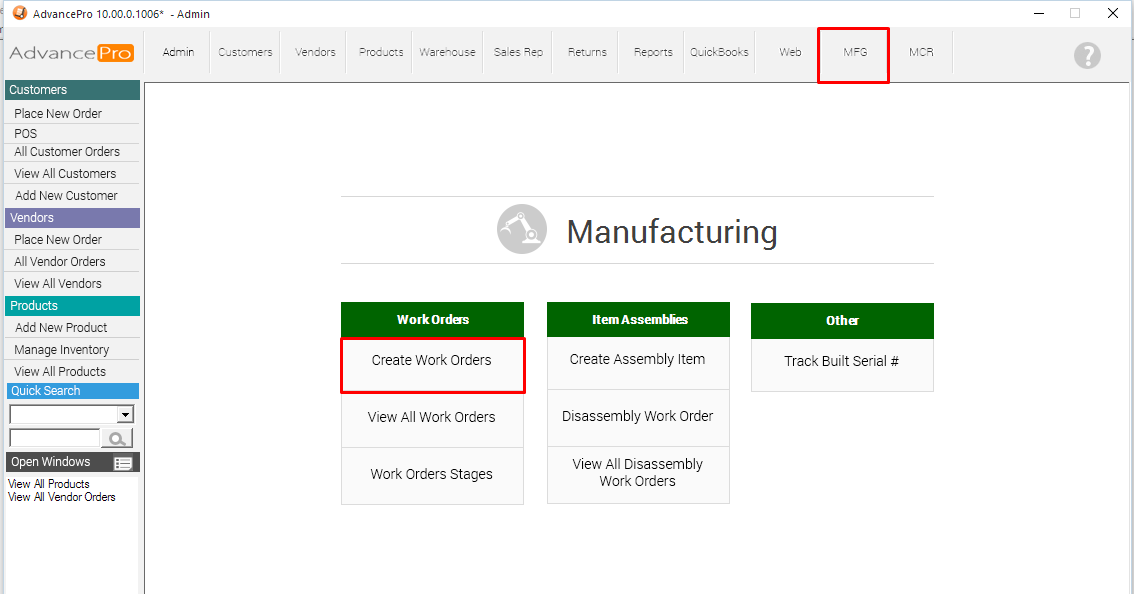
Task: Click Create Work Orders button
Action: coord(432,361)
